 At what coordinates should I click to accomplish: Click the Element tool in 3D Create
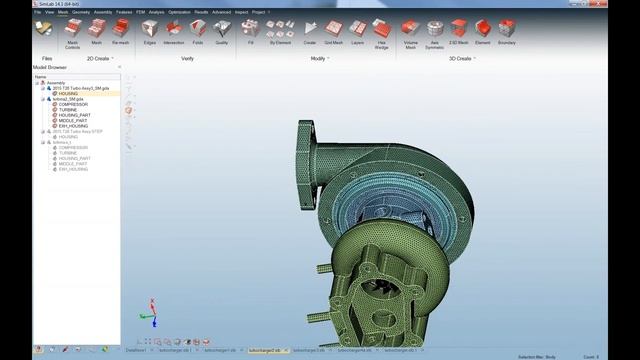(482, 32)
